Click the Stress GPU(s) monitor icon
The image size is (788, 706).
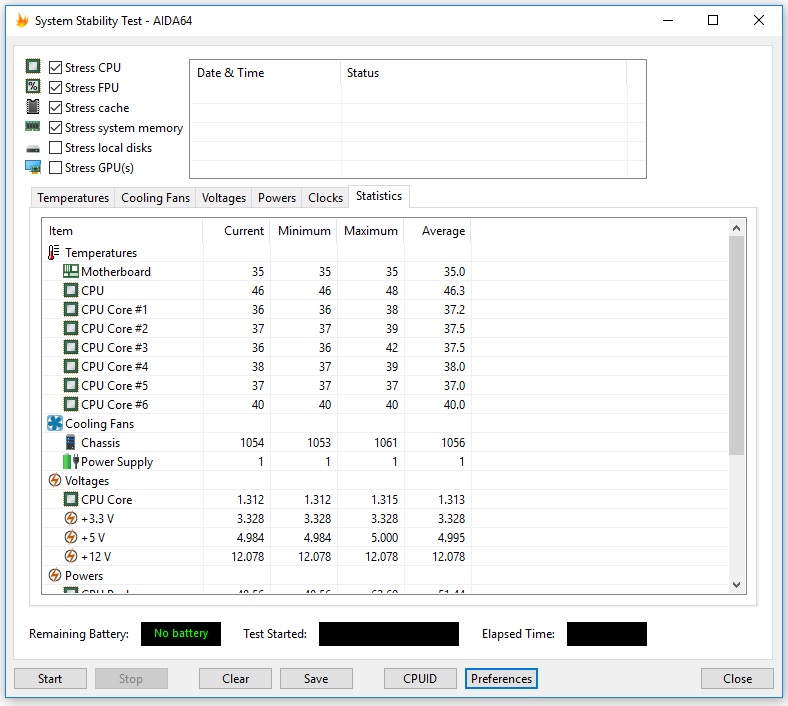pos(33,167)
